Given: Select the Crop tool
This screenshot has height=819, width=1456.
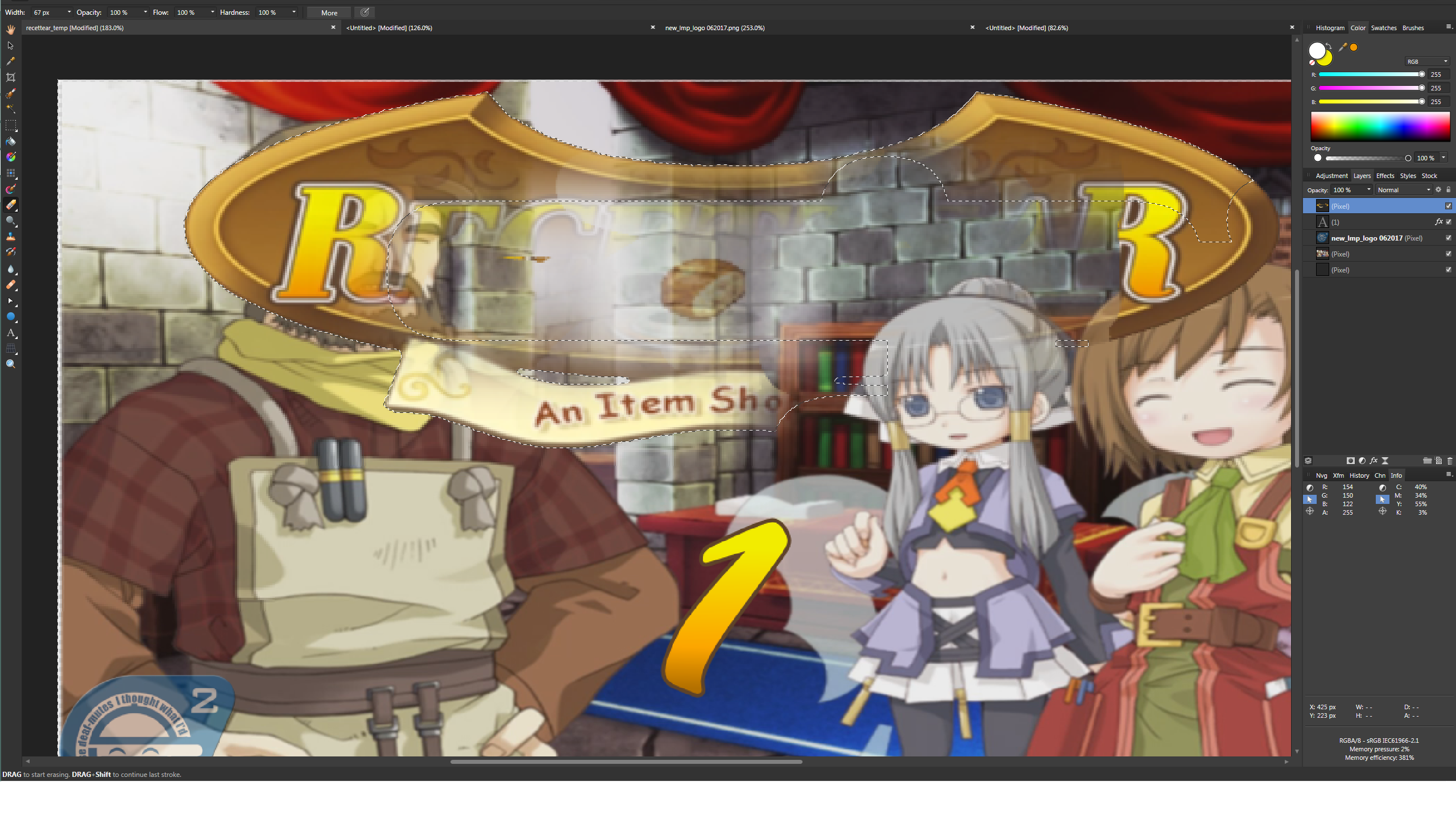Looking at the screenshot, I should tap(11, 77).
